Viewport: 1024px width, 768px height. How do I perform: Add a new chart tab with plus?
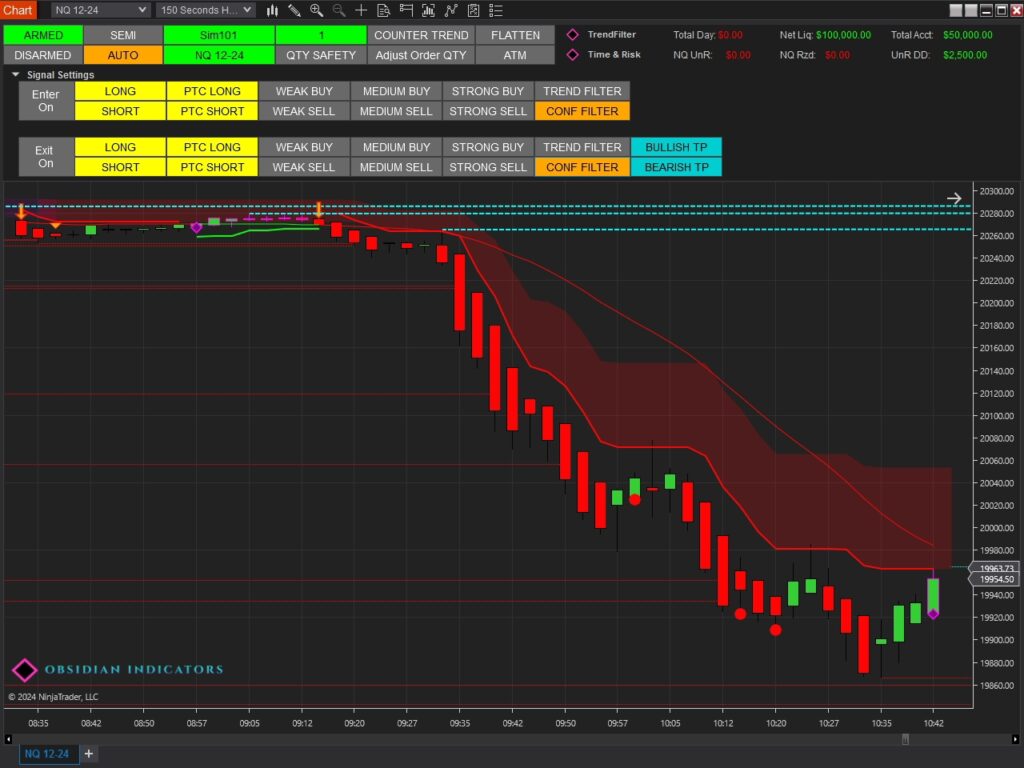[88, 753]
